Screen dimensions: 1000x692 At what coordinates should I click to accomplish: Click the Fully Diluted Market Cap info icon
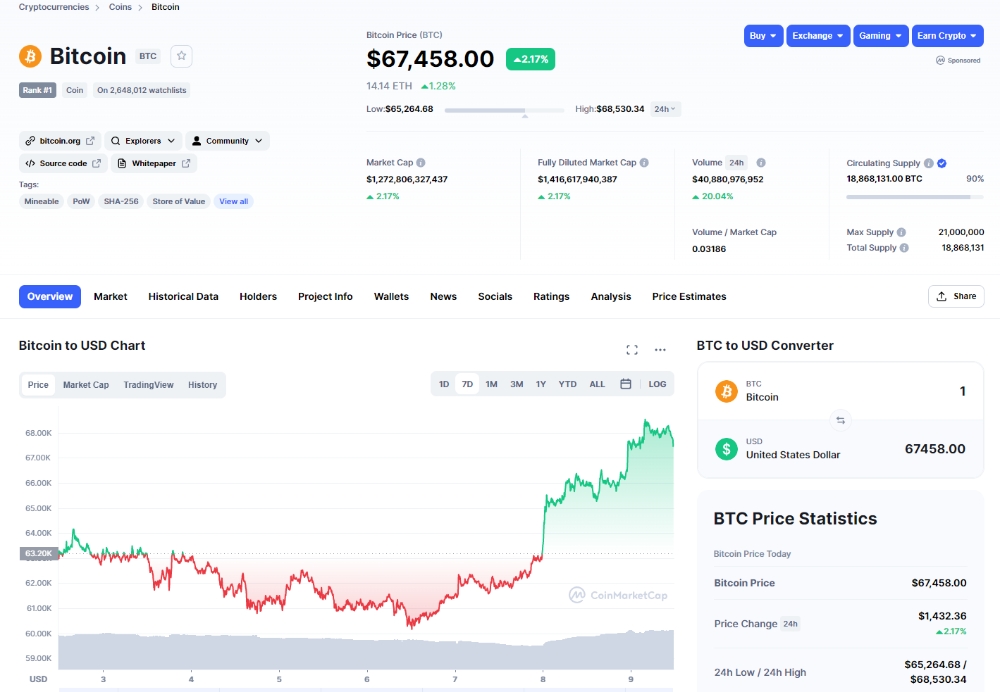(644, 163)
